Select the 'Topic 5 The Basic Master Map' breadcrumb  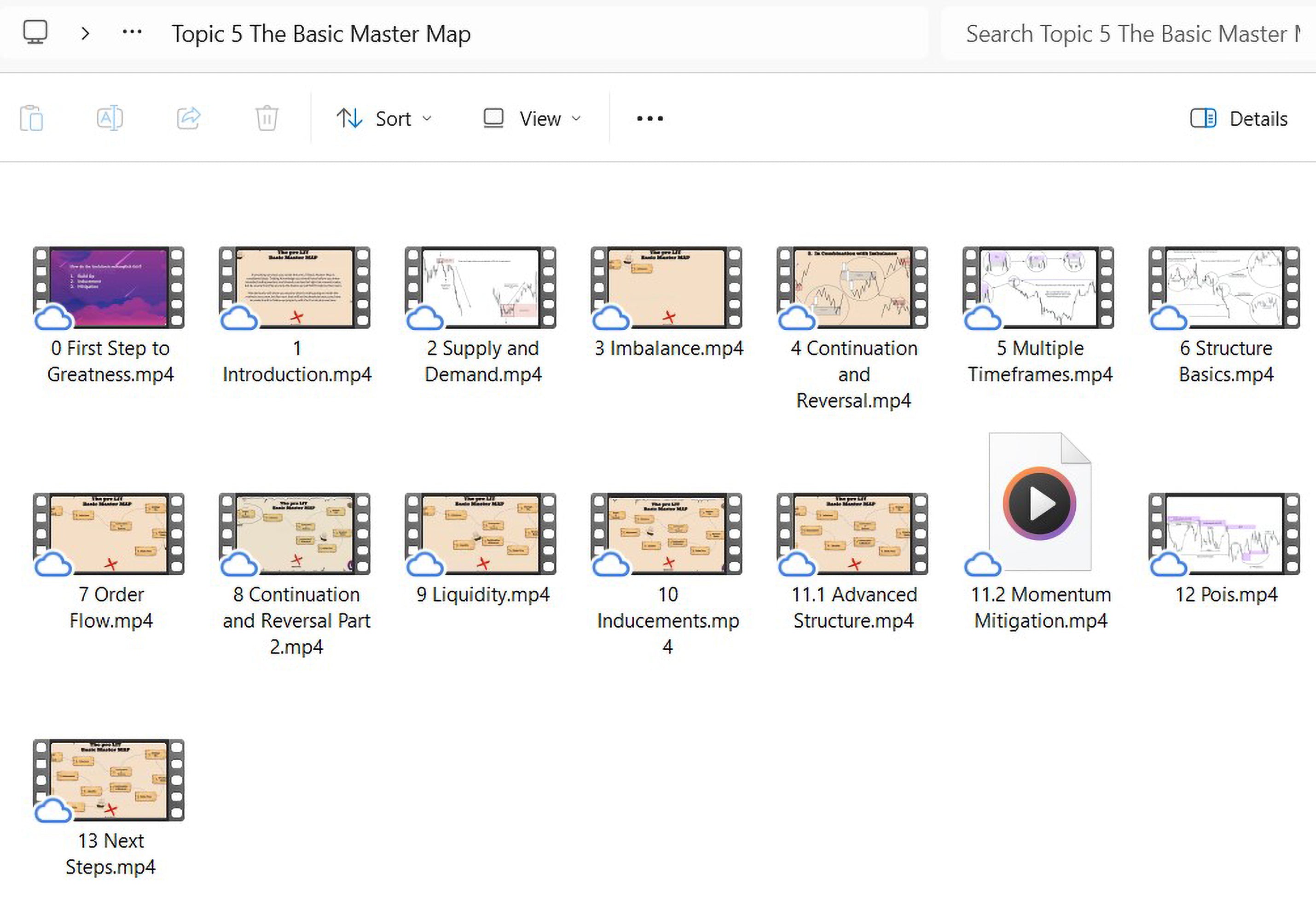(x=321, y=34)
